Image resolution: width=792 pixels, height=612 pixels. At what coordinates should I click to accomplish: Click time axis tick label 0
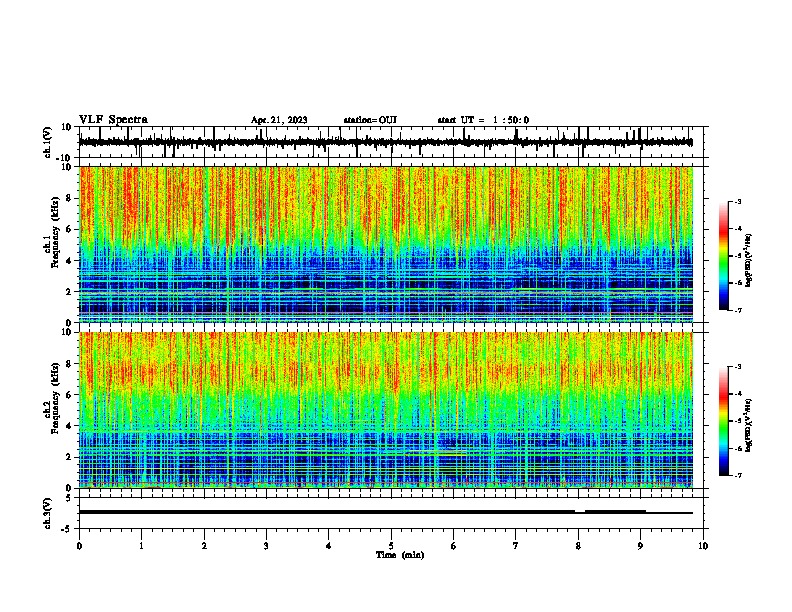[79, 546]
